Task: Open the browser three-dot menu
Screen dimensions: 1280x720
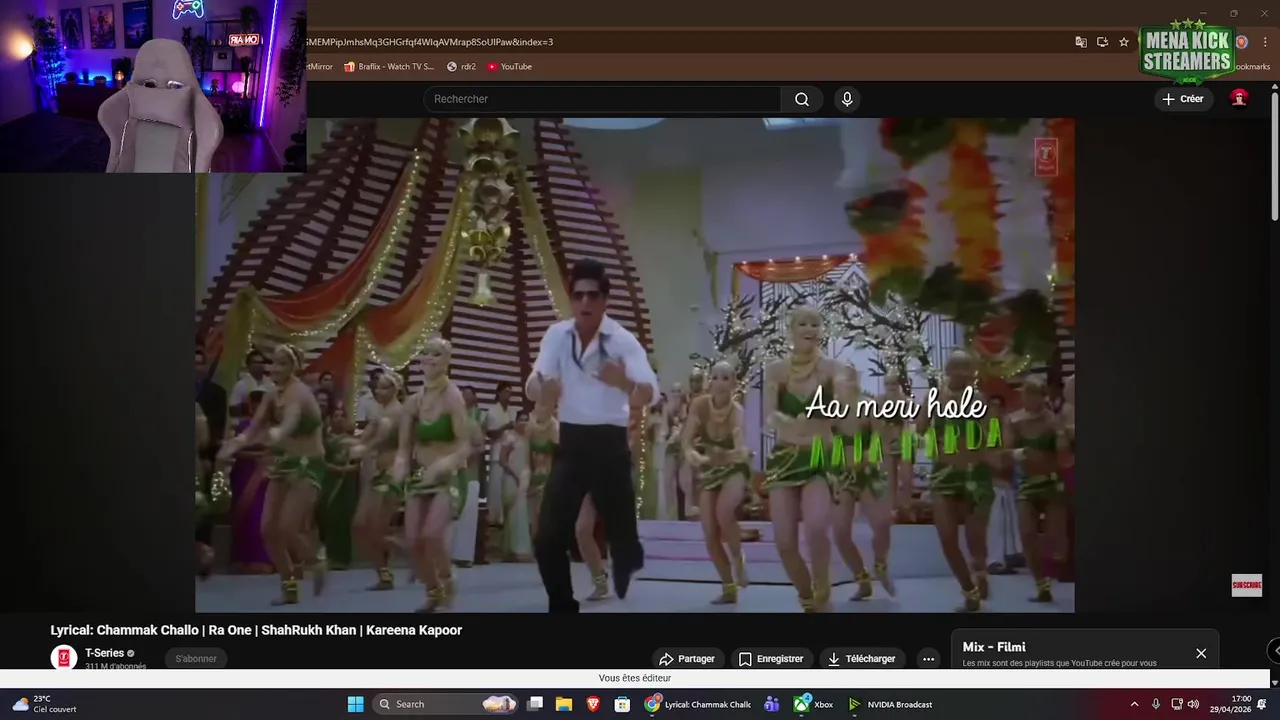Action: [x=1265, y=42]
